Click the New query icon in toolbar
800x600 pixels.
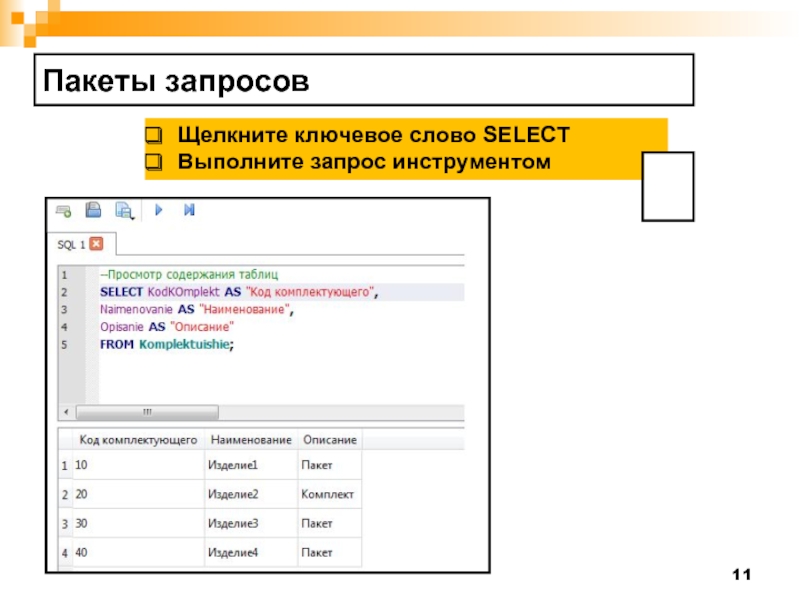(64, 211)
